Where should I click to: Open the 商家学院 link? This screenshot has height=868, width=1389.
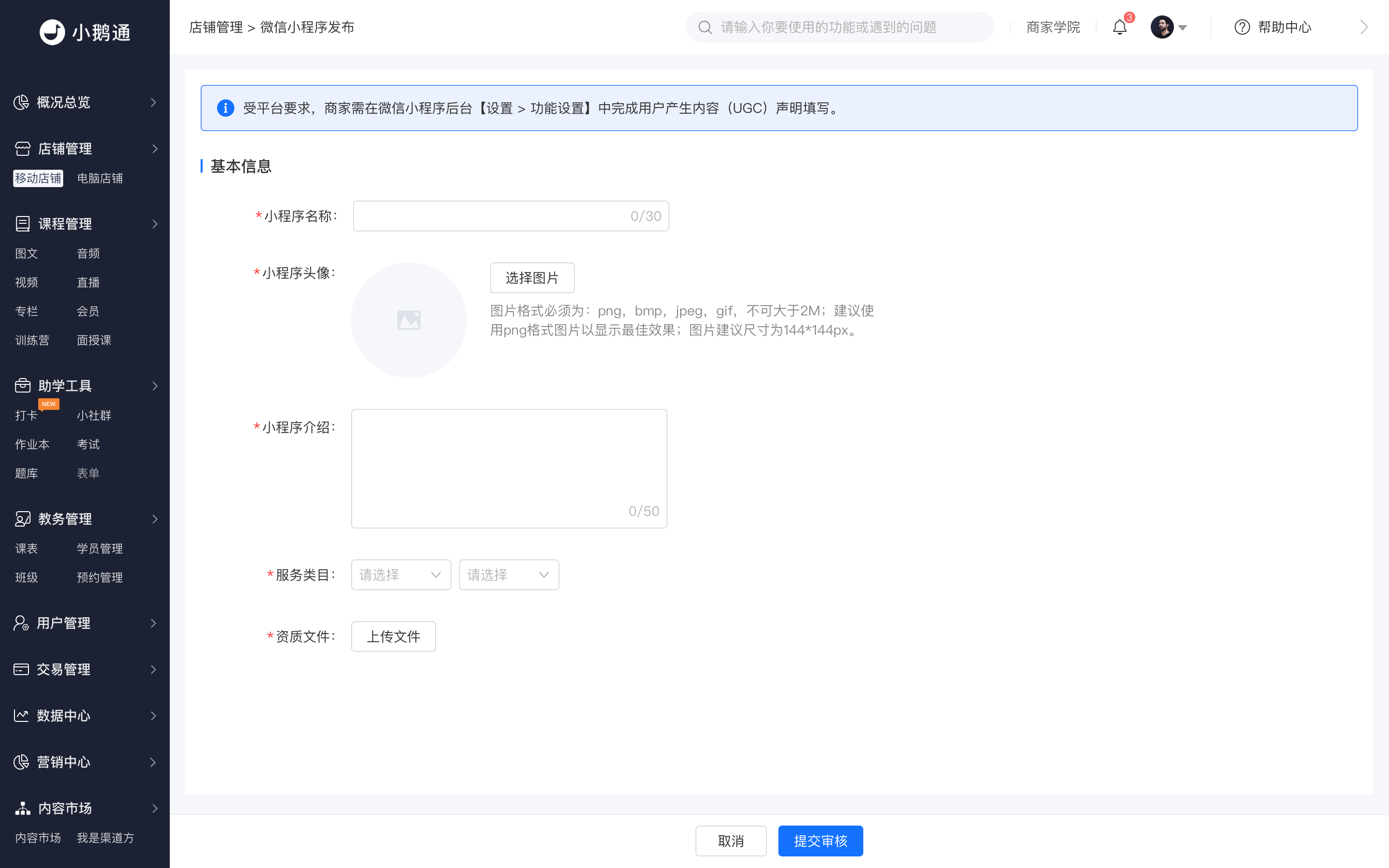click(x=1053, y=27)
